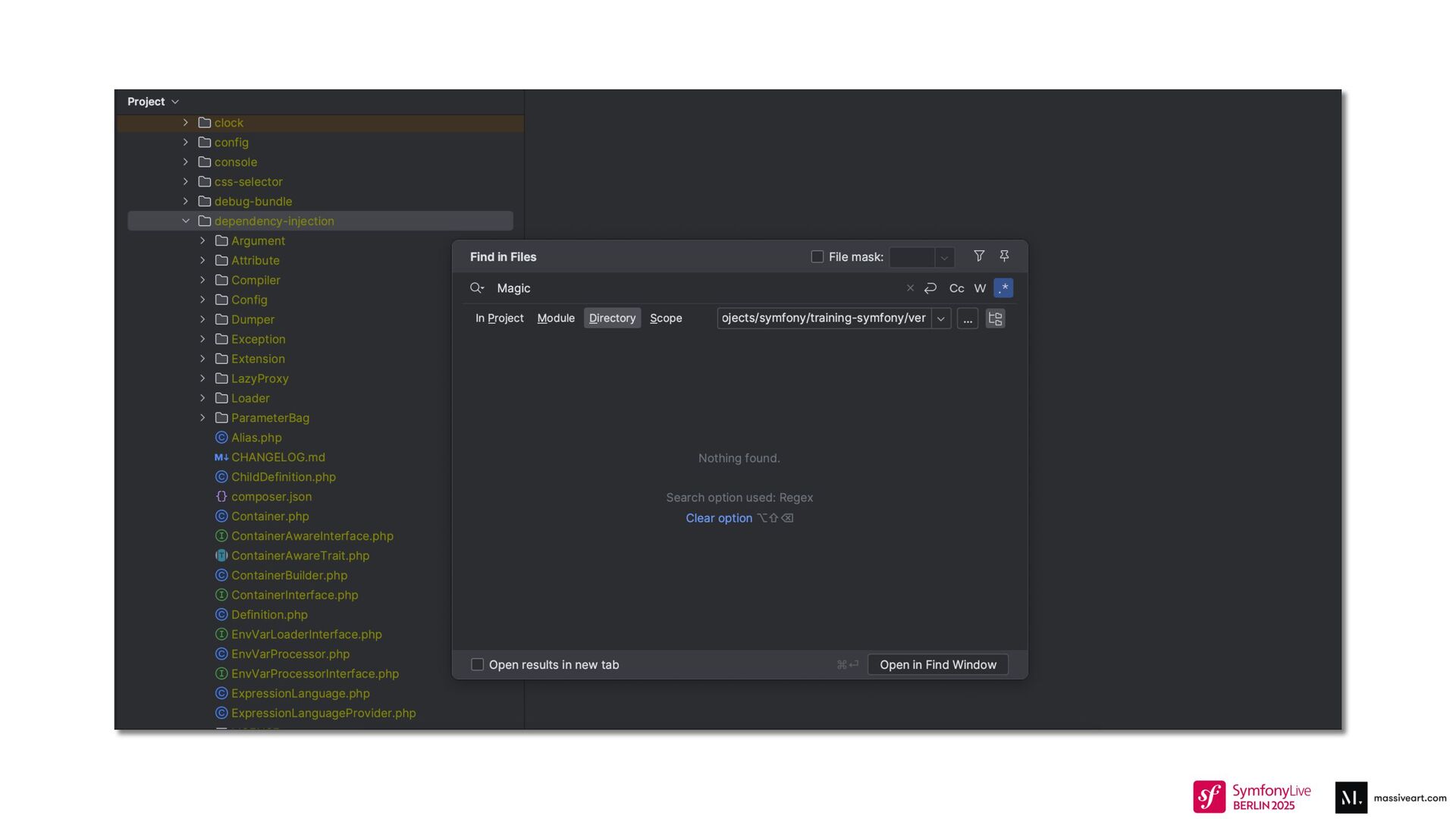This screenshot has width=1456, height=819.
Task: Select Scope search tab
Action: (666, 318)
